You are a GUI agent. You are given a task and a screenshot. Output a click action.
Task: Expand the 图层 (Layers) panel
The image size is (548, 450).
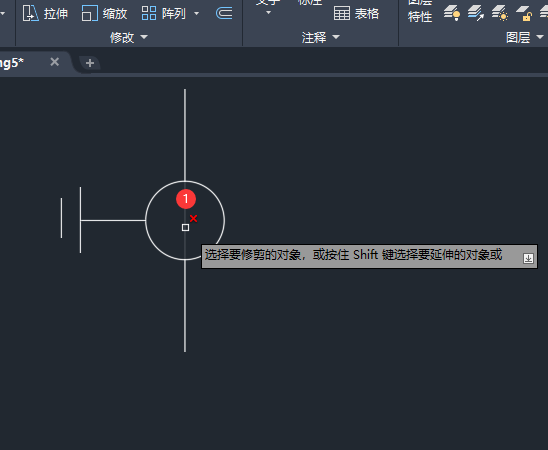coord(525,37)
